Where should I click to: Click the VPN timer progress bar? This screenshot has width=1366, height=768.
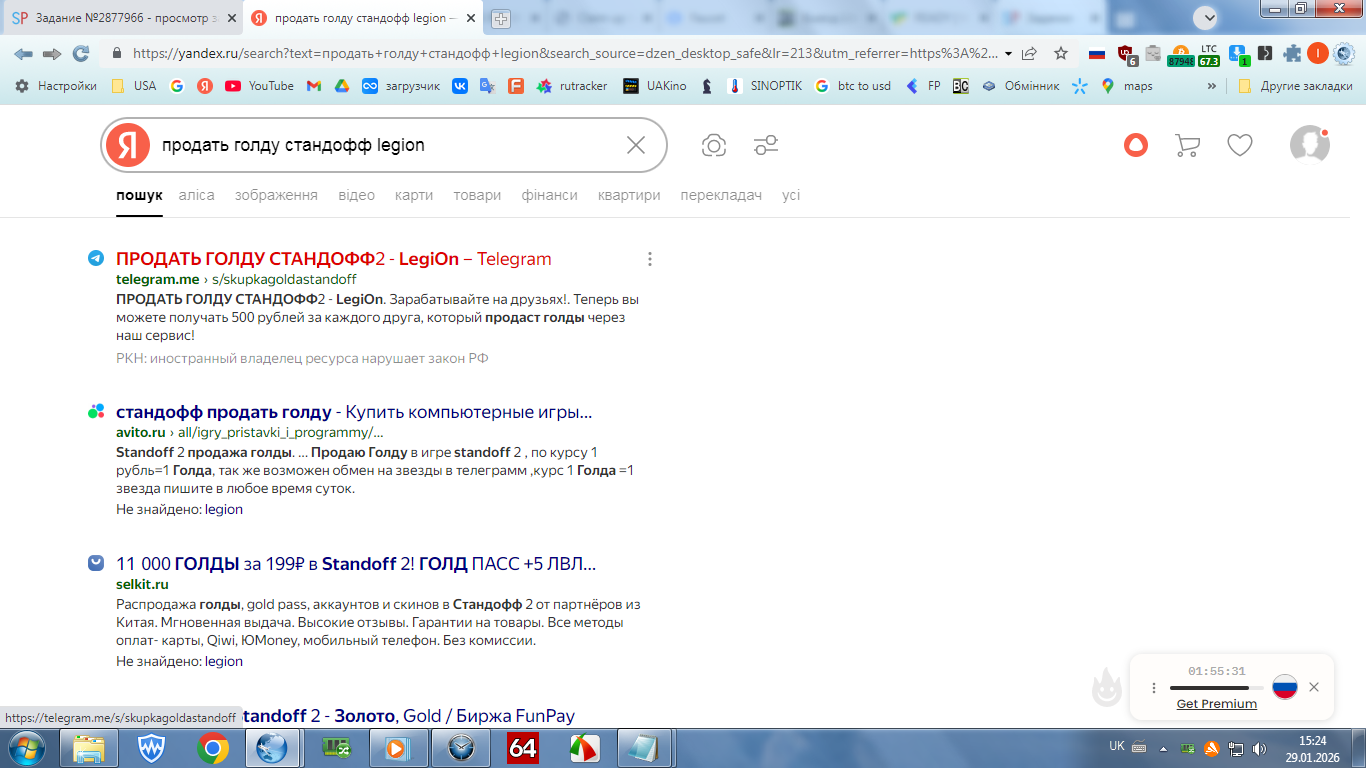tap(1217, 688)
